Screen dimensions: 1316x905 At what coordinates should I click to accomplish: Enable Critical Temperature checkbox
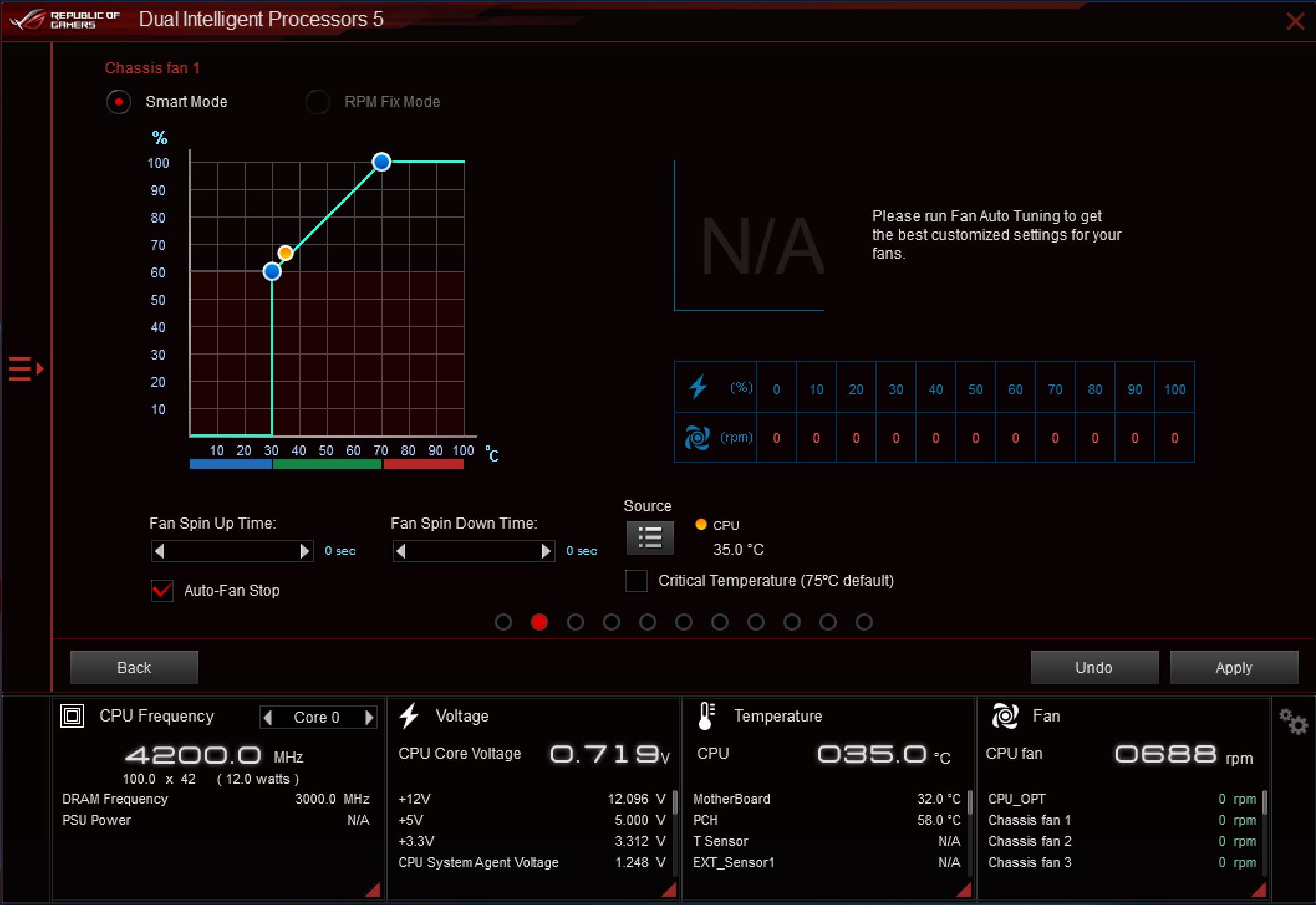tap(636, 580)
